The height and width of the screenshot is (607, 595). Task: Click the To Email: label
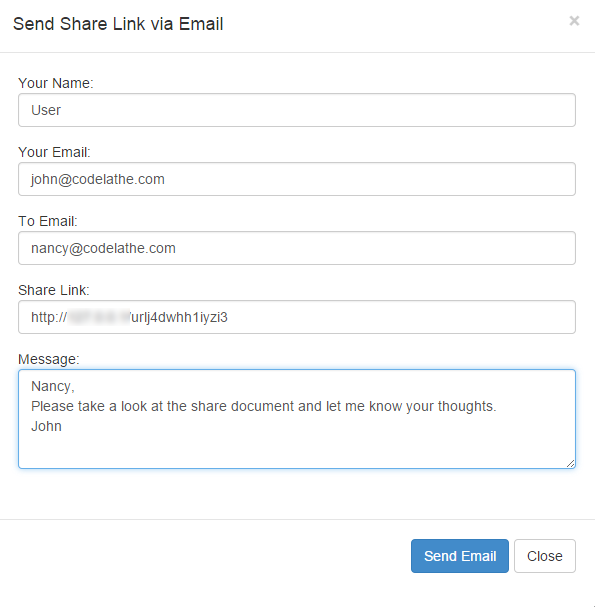pyautogui.click(x=48, y=221)
